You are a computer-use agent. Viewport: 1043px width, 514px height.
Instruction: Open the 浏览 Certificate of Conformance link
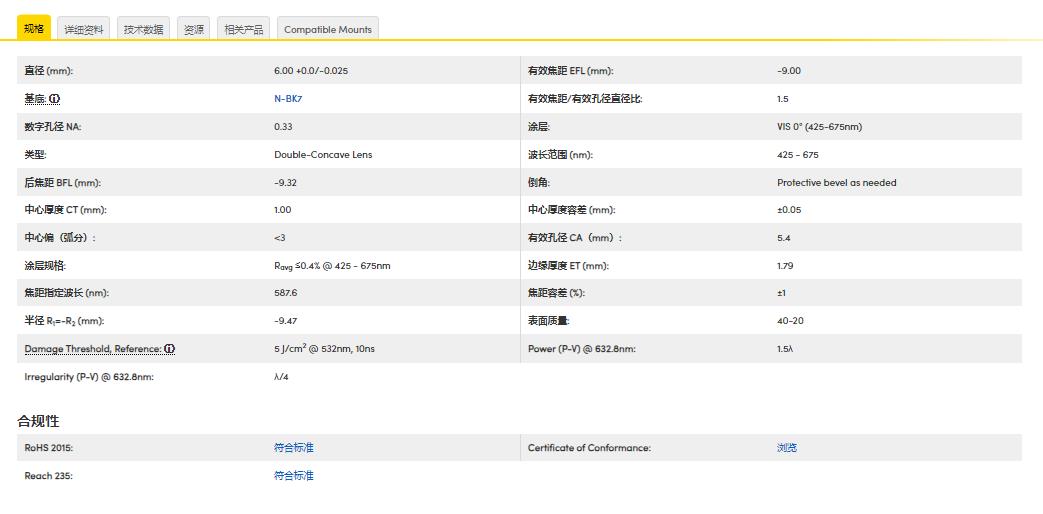[787, 448]
